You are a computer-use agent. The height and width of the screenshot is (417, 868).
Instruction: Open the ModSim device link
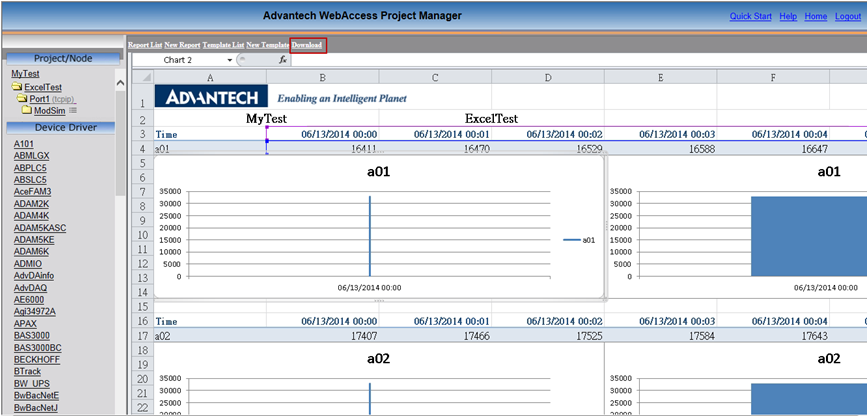tap(50, 111)
